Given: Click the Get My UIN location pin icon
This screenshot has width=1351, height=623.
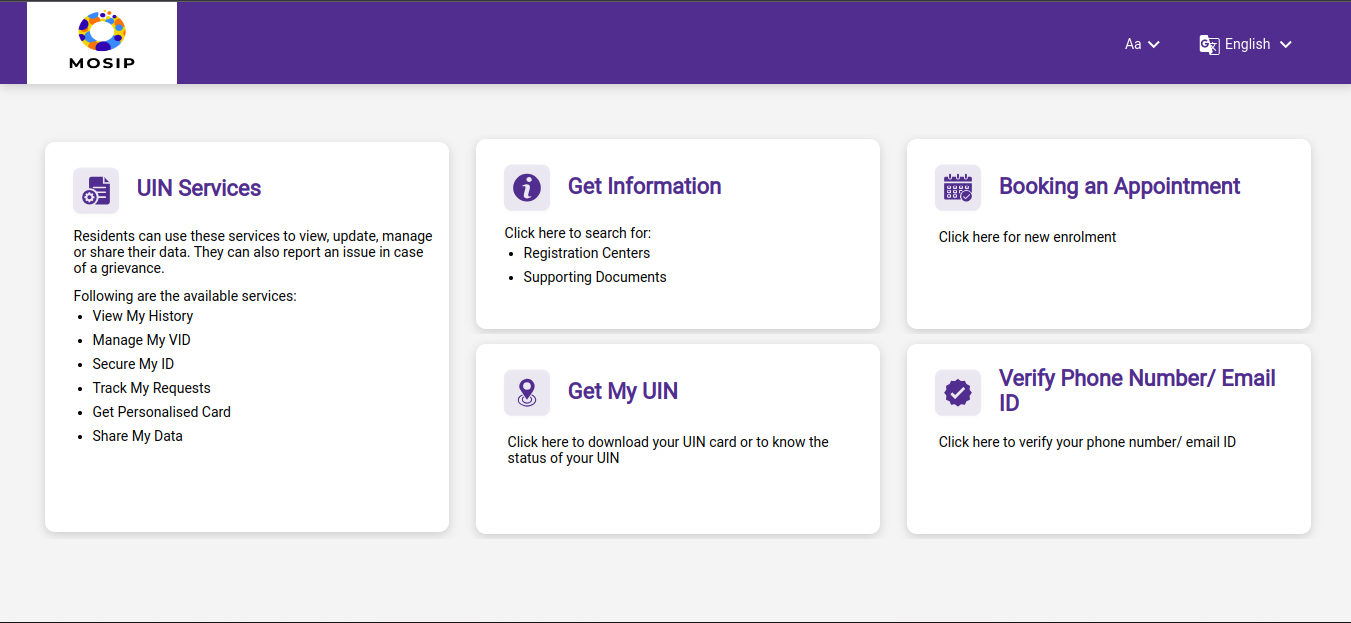Looking at the screenshot, I should coord(527,392).
